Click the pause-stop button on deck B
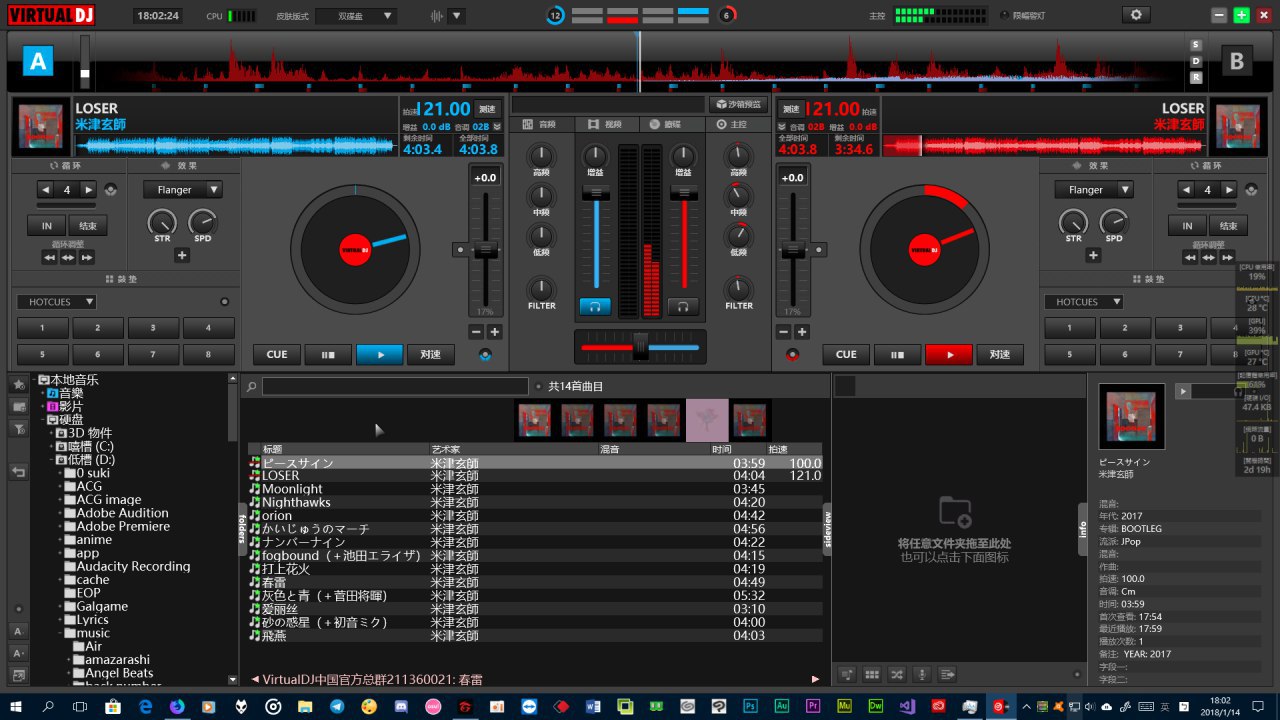1280x720 pixels. pyautogui.click(x=897, y=355)
